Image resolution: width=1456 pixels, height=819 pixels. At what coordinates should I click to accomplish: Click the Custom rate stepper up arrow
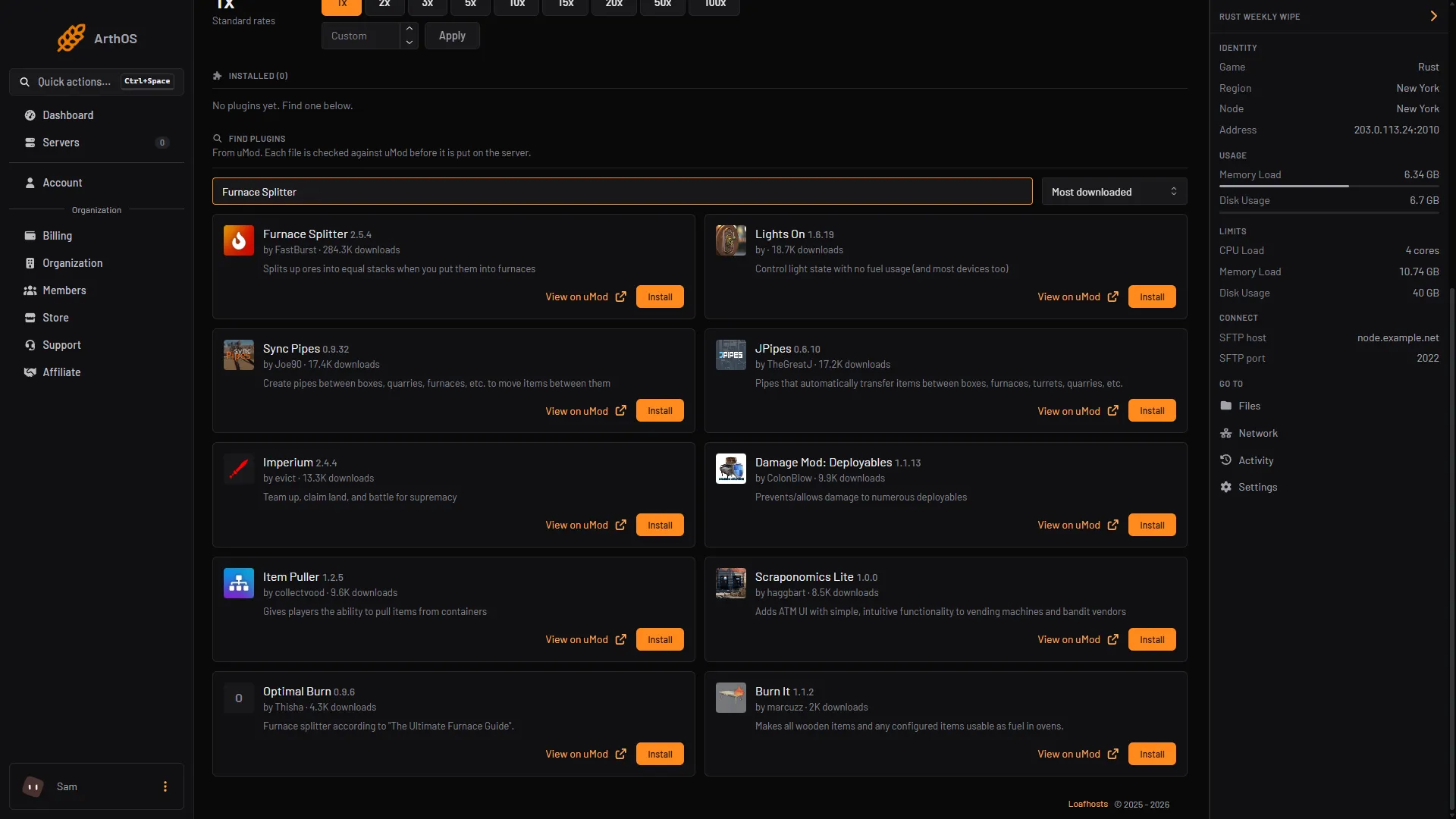(409, 29)
